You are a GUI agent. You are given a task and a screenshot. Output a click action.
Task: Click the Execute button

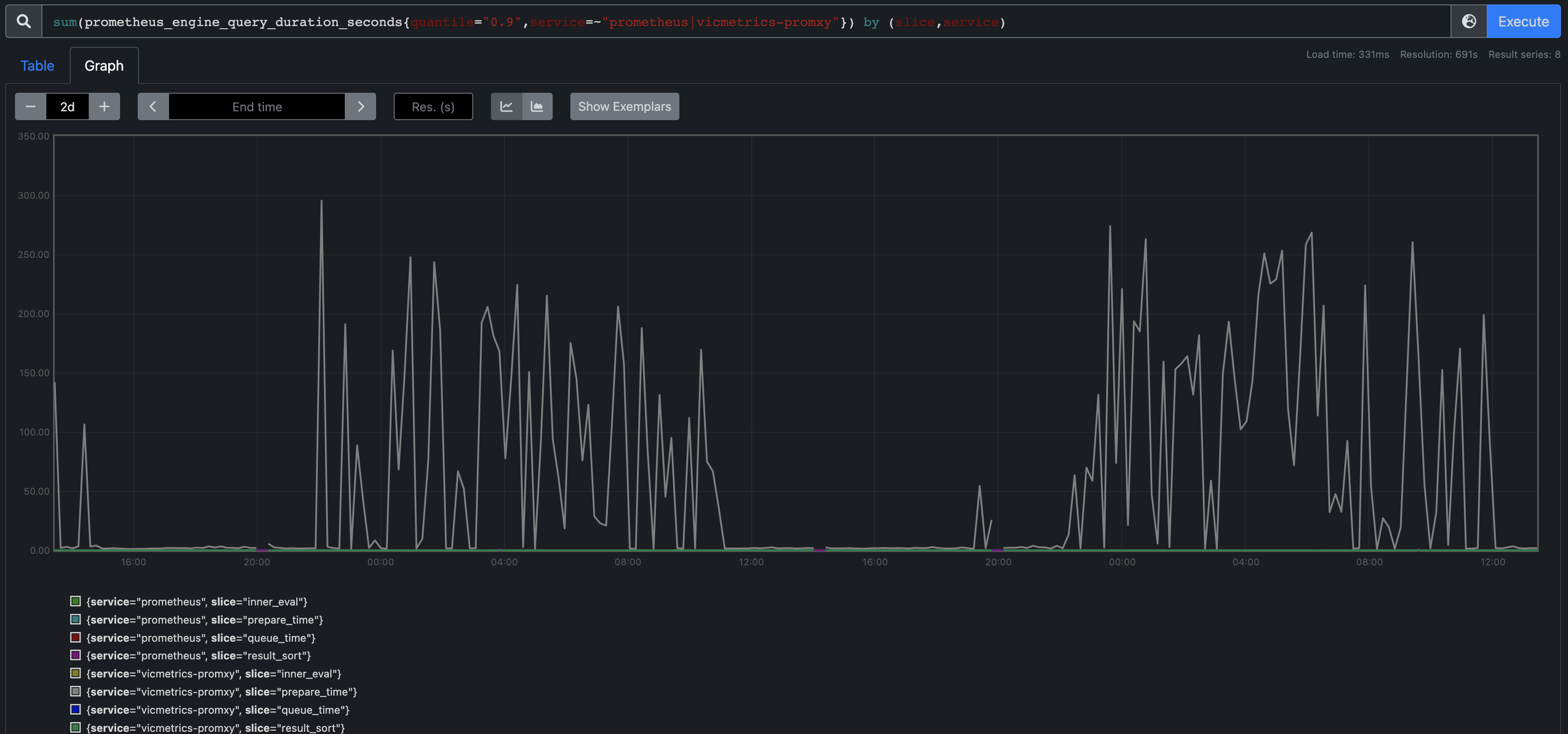1523,21
